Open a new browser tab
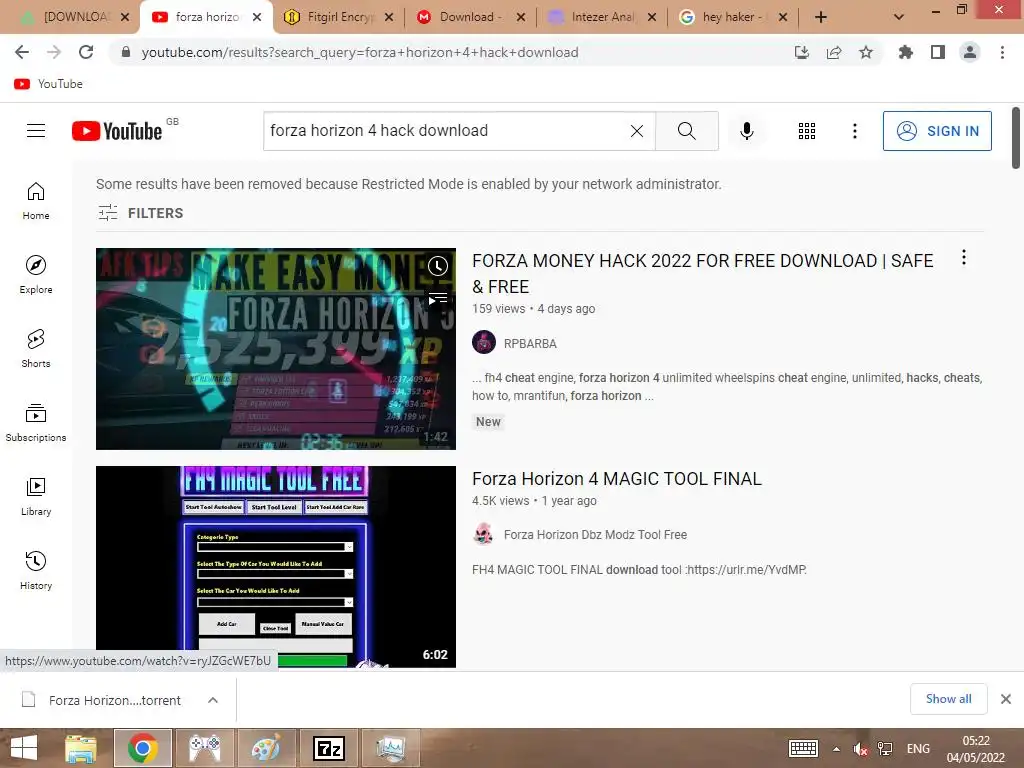Screen dimensions: 1024x768 click(820, 17)
